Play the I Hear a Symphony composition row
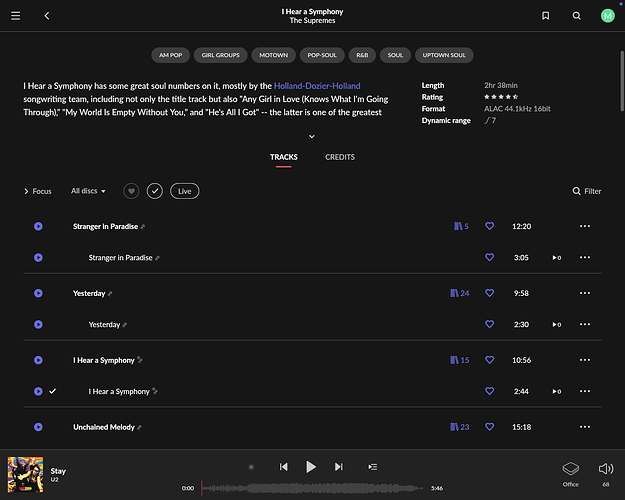Viewport: 625px width, 500px height. point(38,360)
